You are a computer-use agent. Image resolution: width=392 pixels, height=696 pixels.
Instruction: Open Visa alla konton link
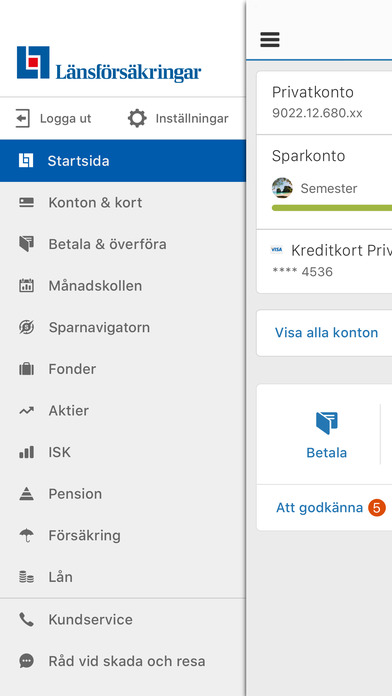326,332
